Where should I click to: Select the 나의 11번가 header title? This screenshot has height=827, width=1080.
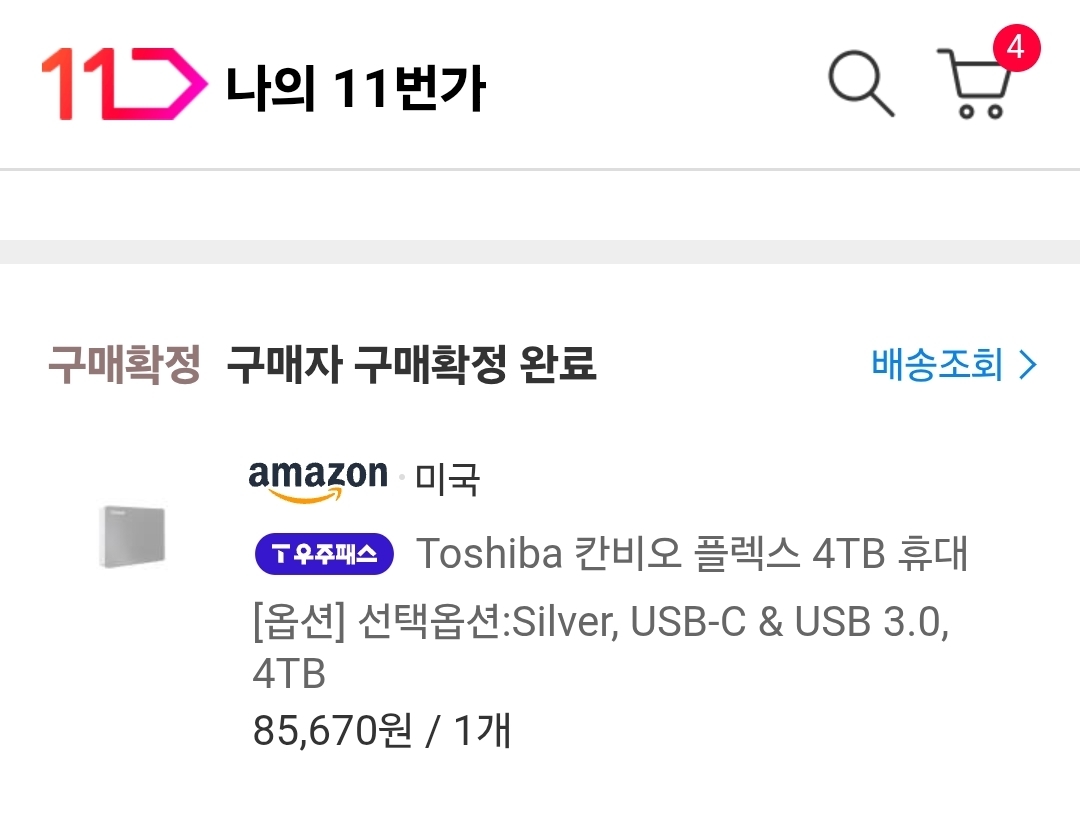click(356, 88)
